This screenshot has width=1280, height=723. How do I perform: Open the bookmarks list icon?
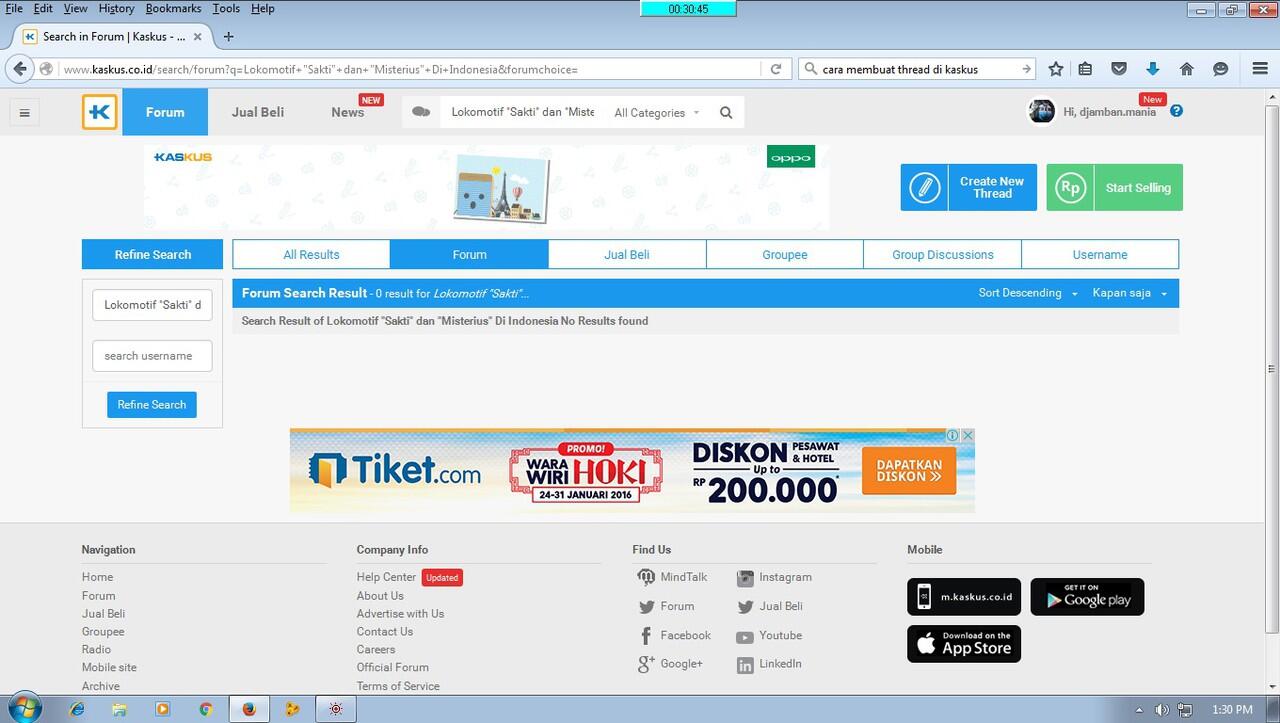pos(1086,69)
